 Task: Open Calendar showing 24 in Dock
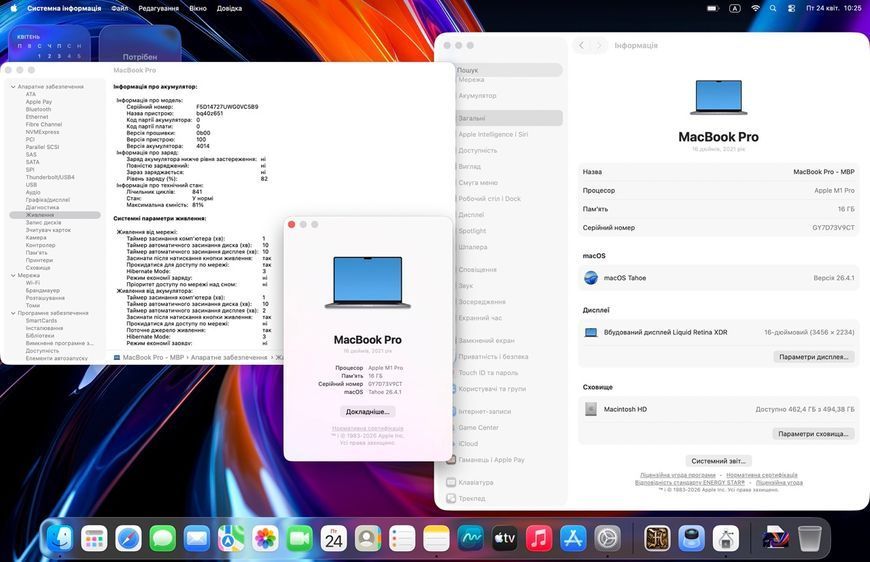[x=333, y=538]
